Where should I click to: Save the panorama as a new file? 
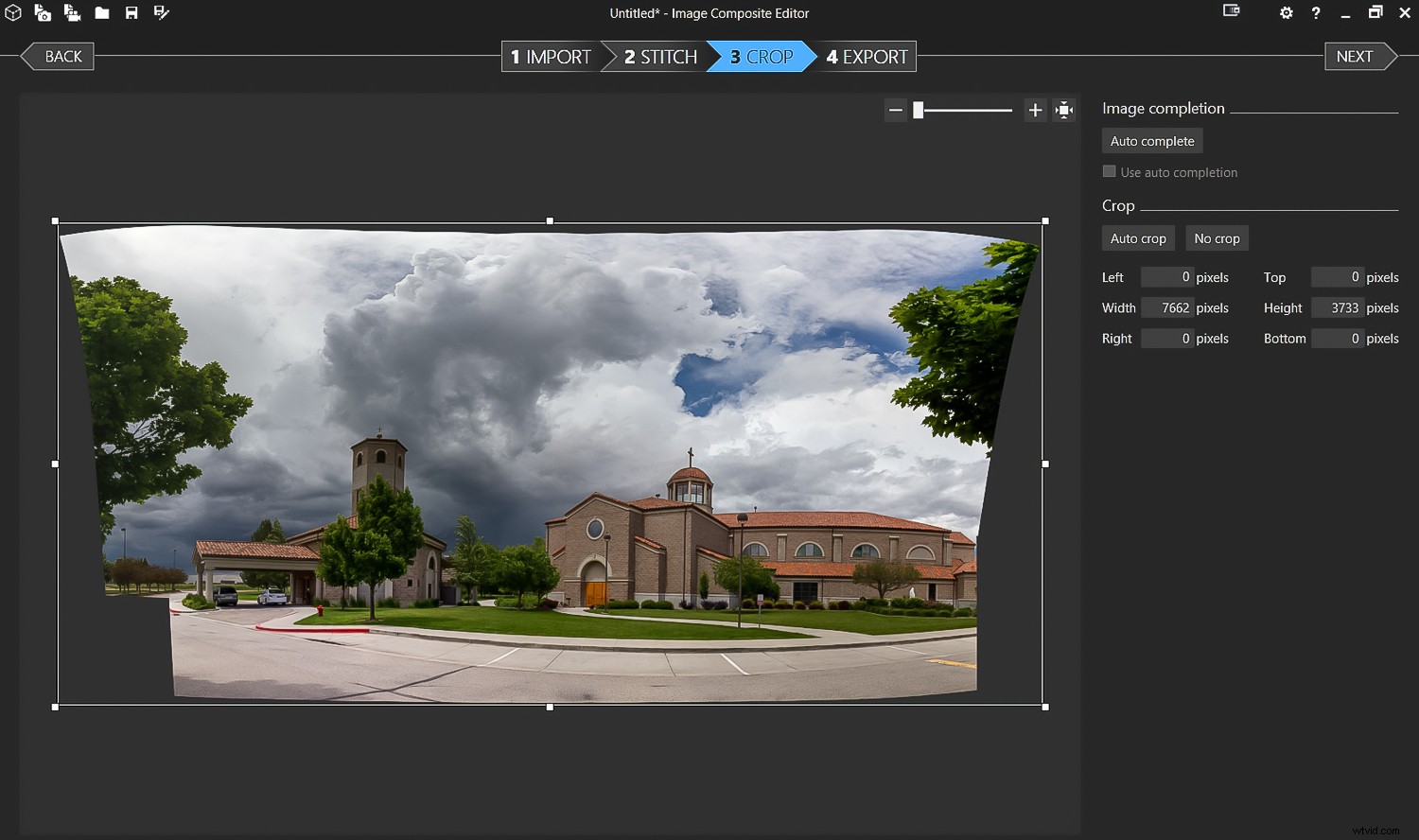click(x=161, y=13)
